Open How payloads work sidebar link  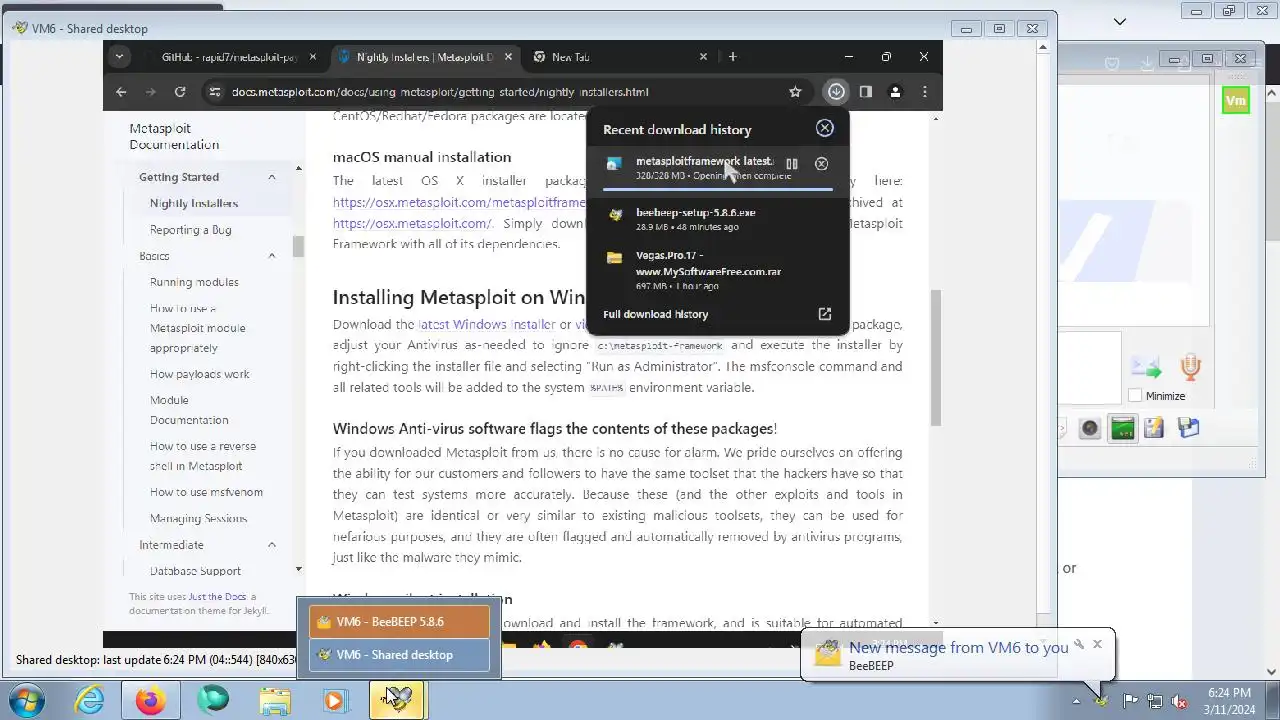(x=200, y=374)
